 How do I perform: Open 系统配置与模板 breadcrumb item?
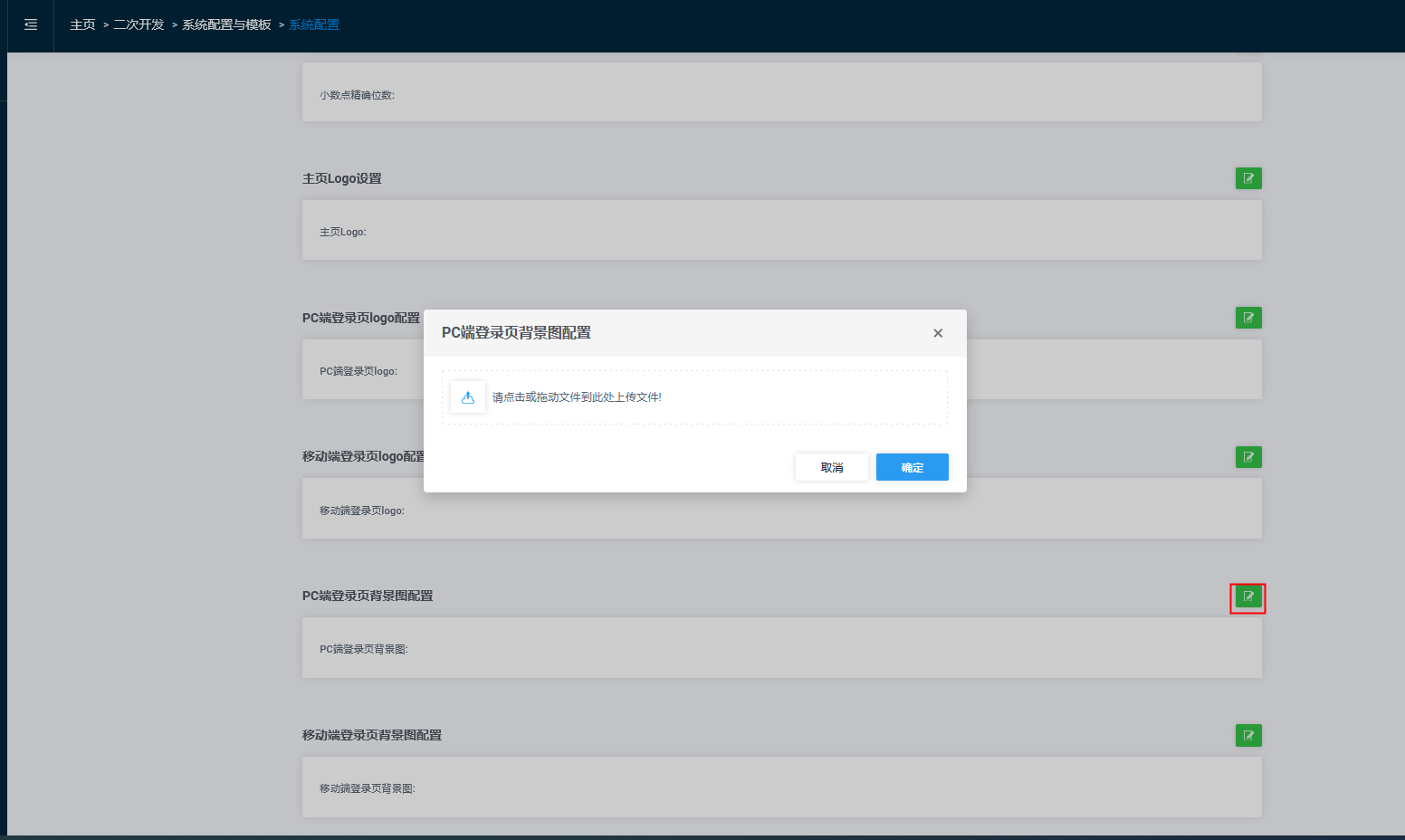(x=226, y=25)
